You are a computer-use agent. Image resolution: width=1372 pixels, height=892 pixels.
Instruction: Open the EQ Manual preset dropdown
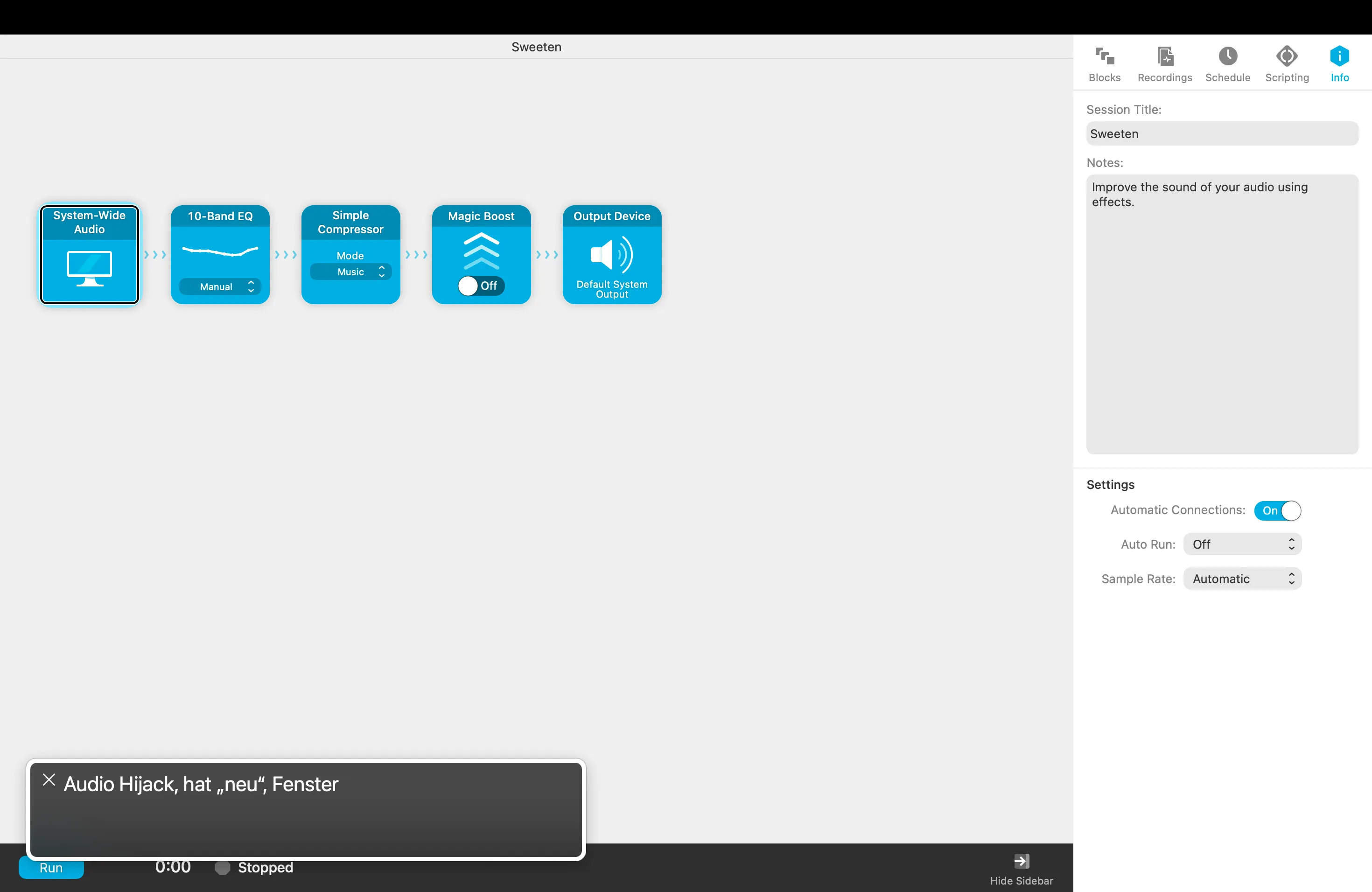point(220,286)
